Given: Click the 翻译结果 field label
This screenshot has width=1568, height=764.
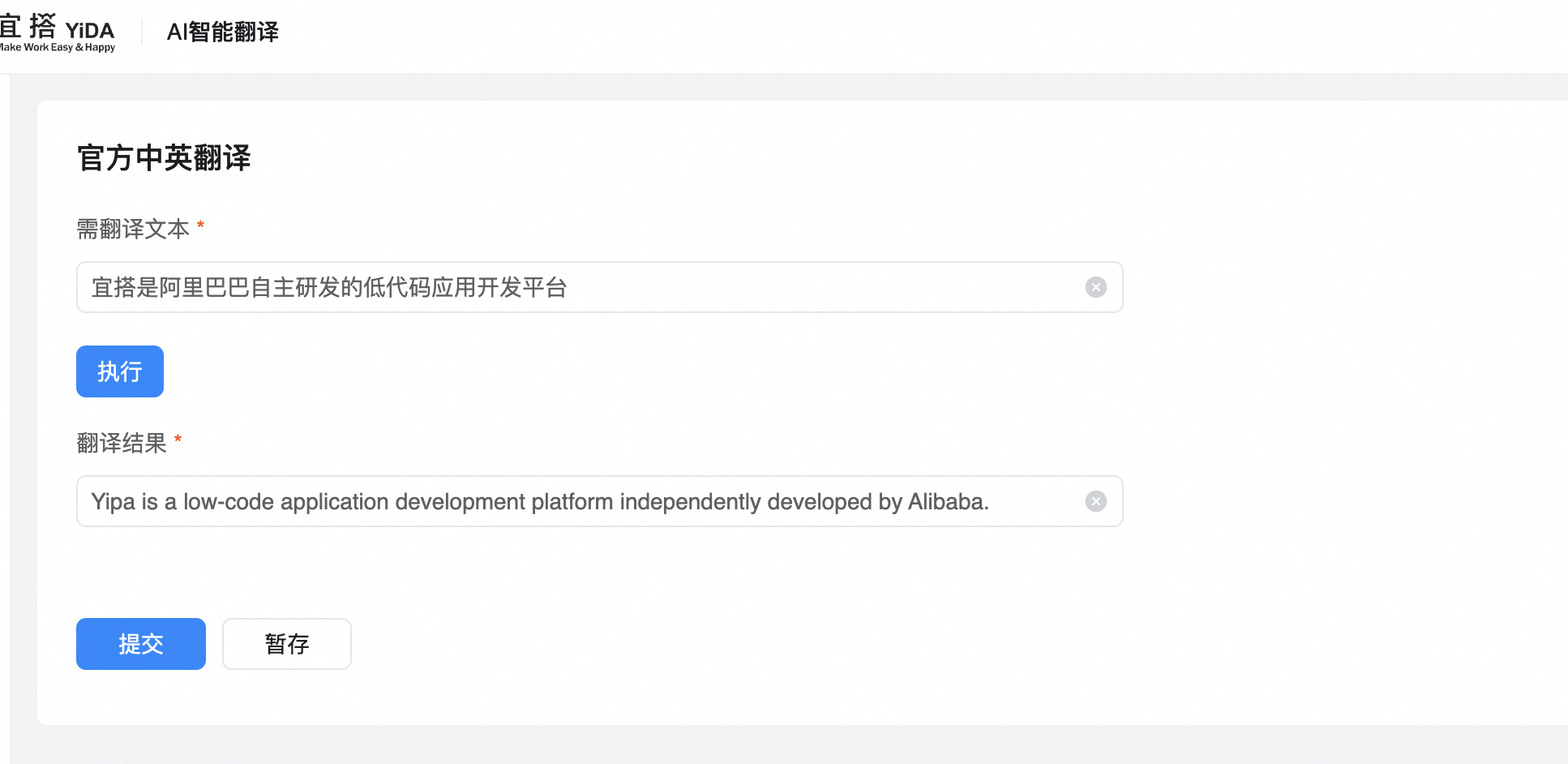Looking at the screenshot, I should (122, 443).
